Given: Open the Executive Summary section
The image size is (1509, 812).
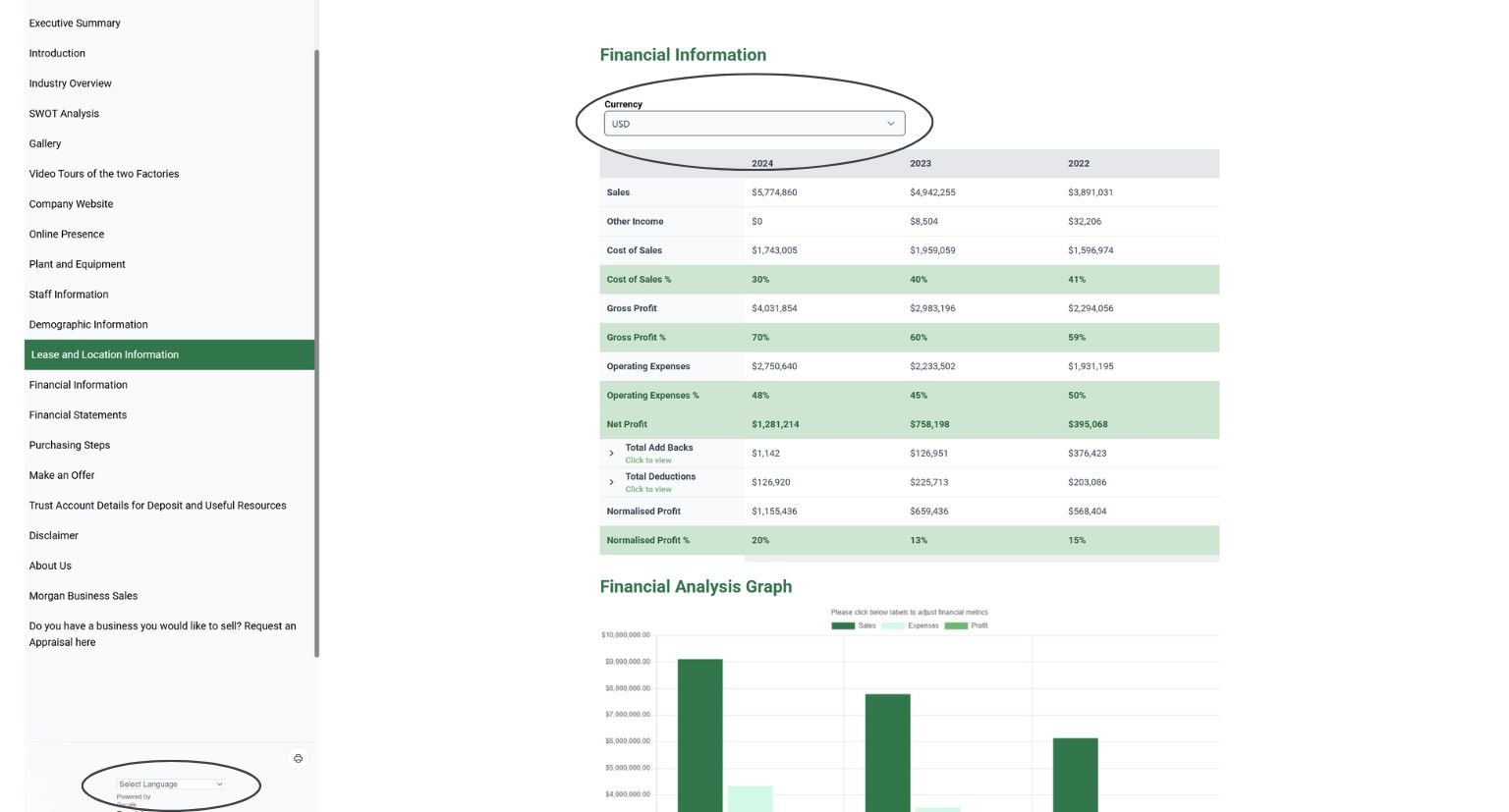Looking at the screenshot, I should tap(75, 23).
